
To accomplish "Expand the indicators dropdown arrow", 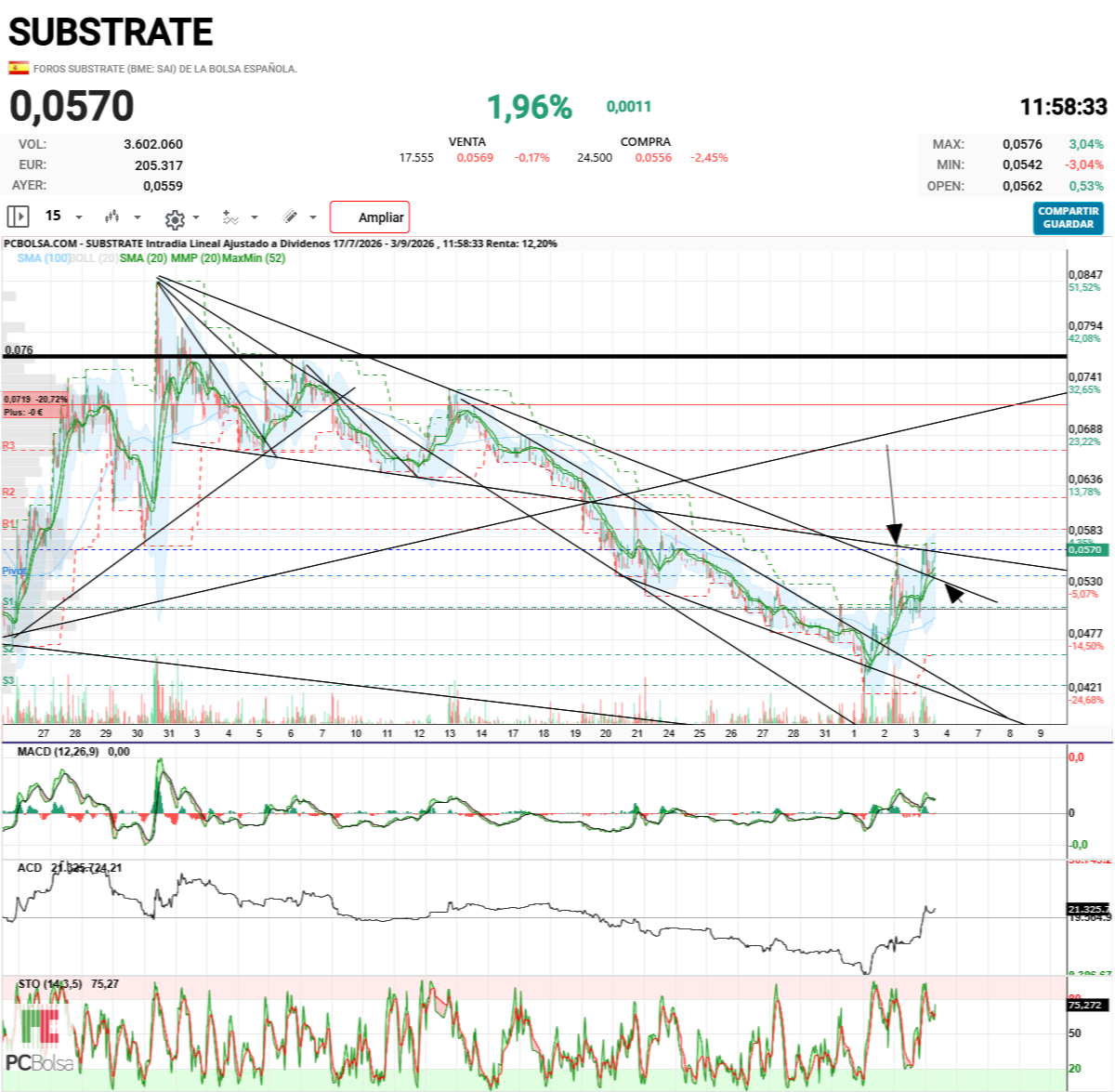I will [255, 218].
